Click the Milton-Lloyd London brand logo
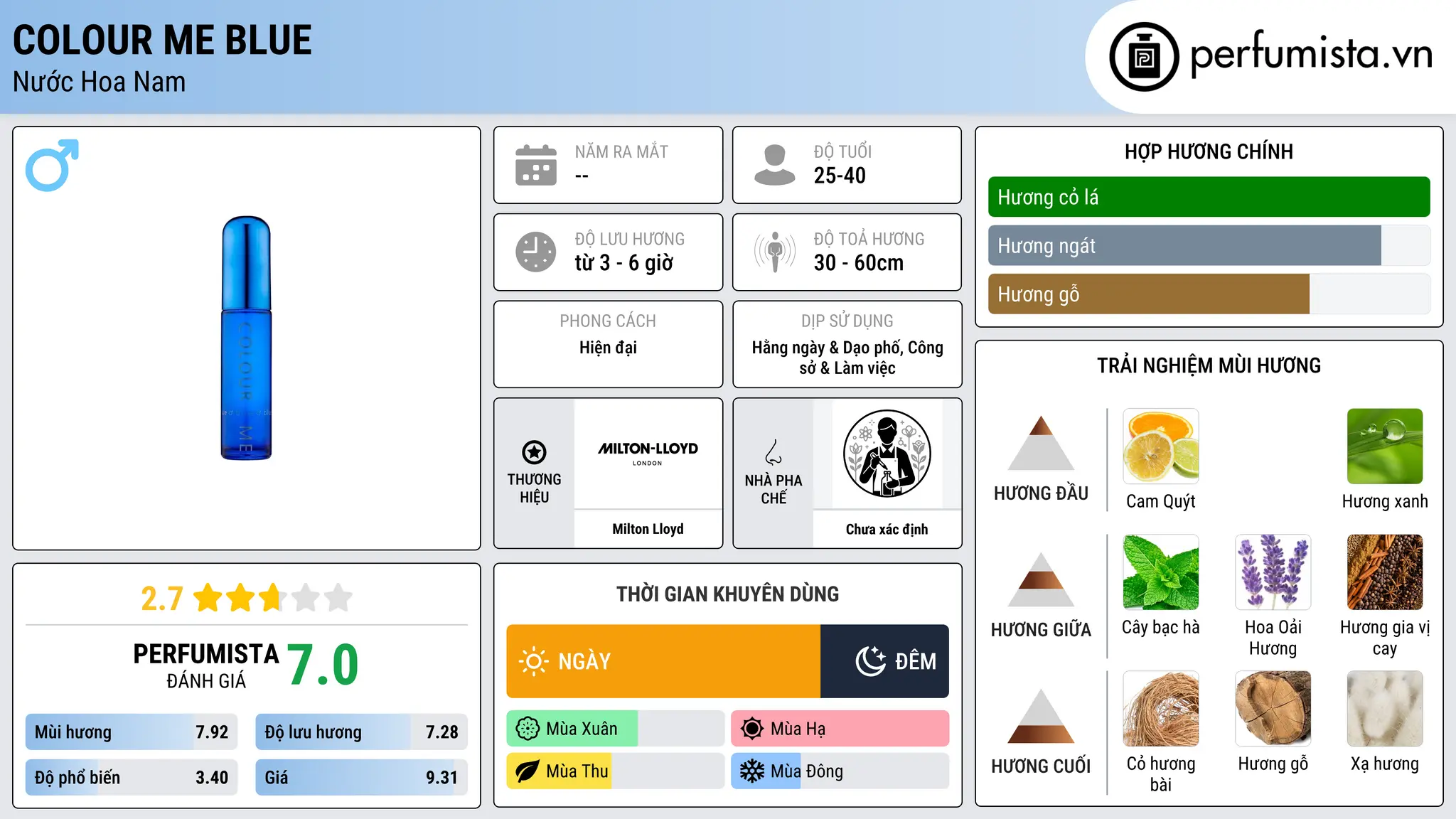Viewport: 1456px width, 819px height. tap(648, 453)
